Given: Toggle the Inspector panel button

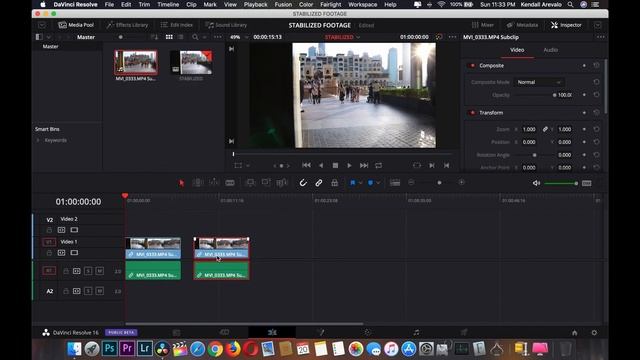Looking at the screenshot, I should pyautogui.click(x=566, y=25).
